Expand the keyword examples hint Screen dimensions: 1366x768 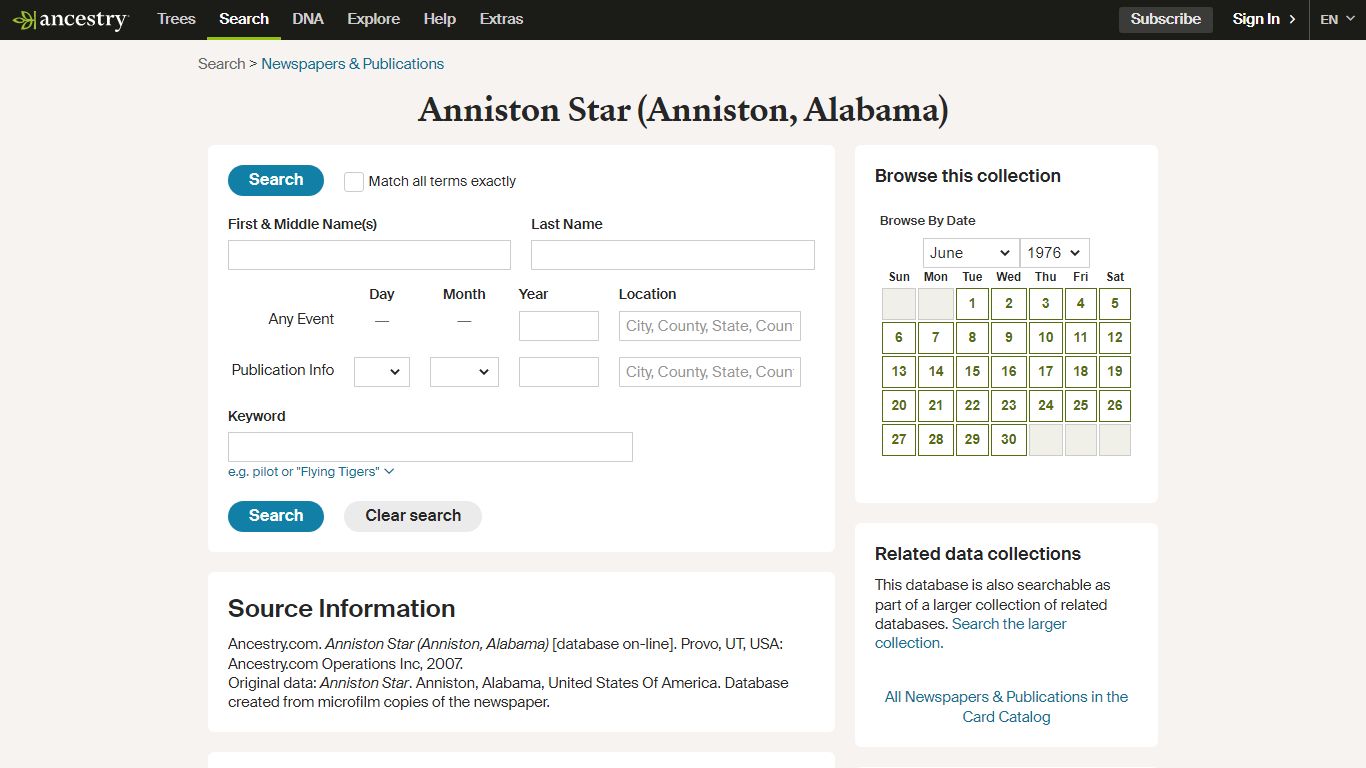311,472
